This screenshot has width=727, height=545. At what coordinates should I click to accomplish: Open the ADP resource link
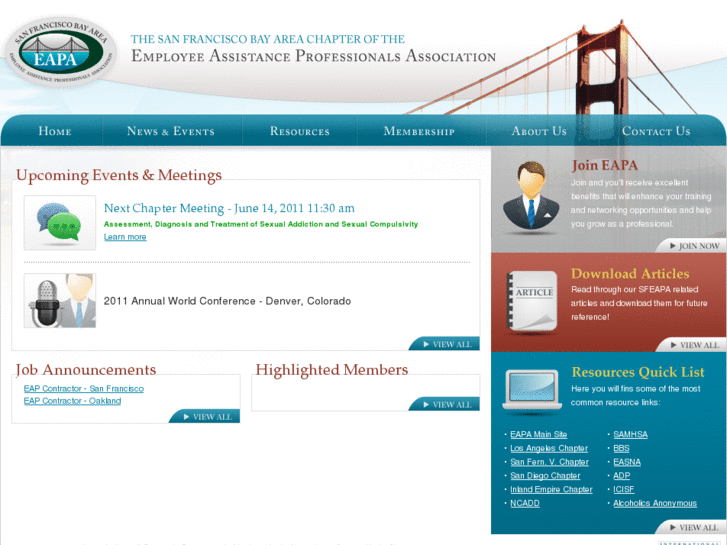tap(622, 476)
